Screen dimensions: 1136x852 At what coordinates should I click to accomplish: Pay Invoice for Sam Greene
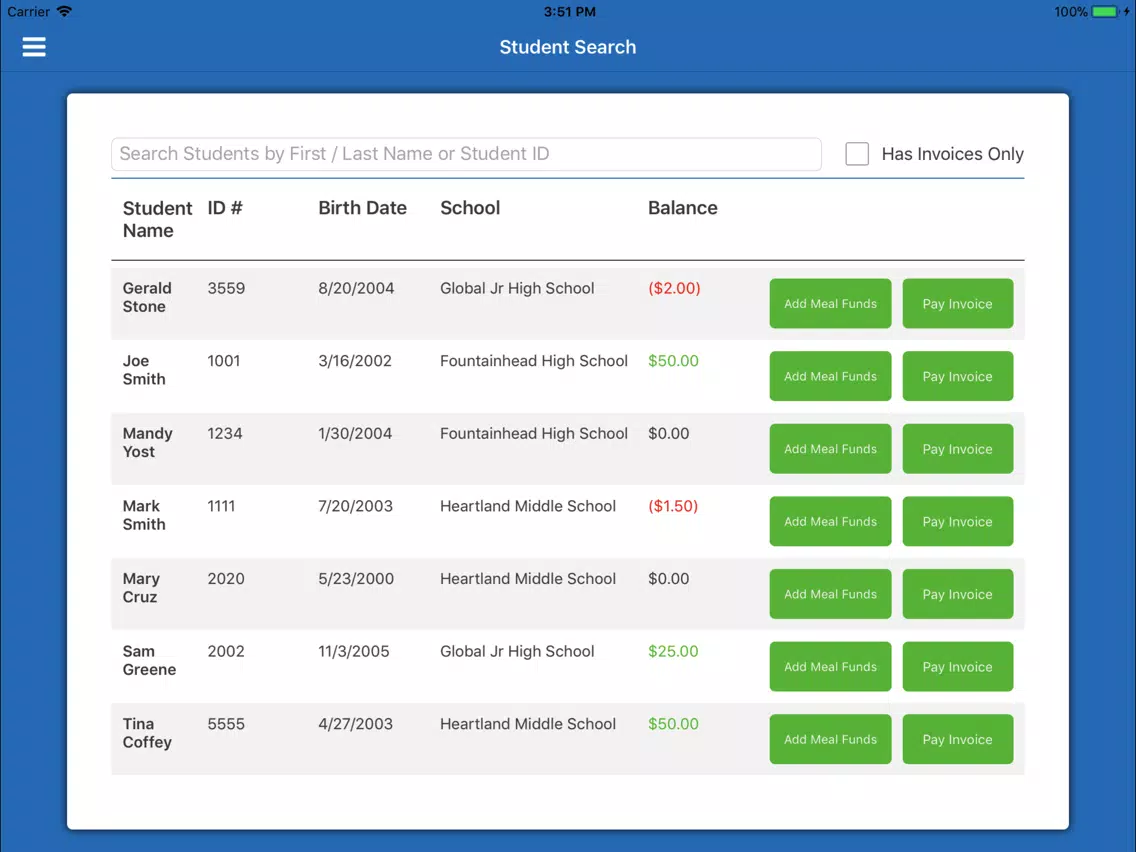click(x=957, y=666)
